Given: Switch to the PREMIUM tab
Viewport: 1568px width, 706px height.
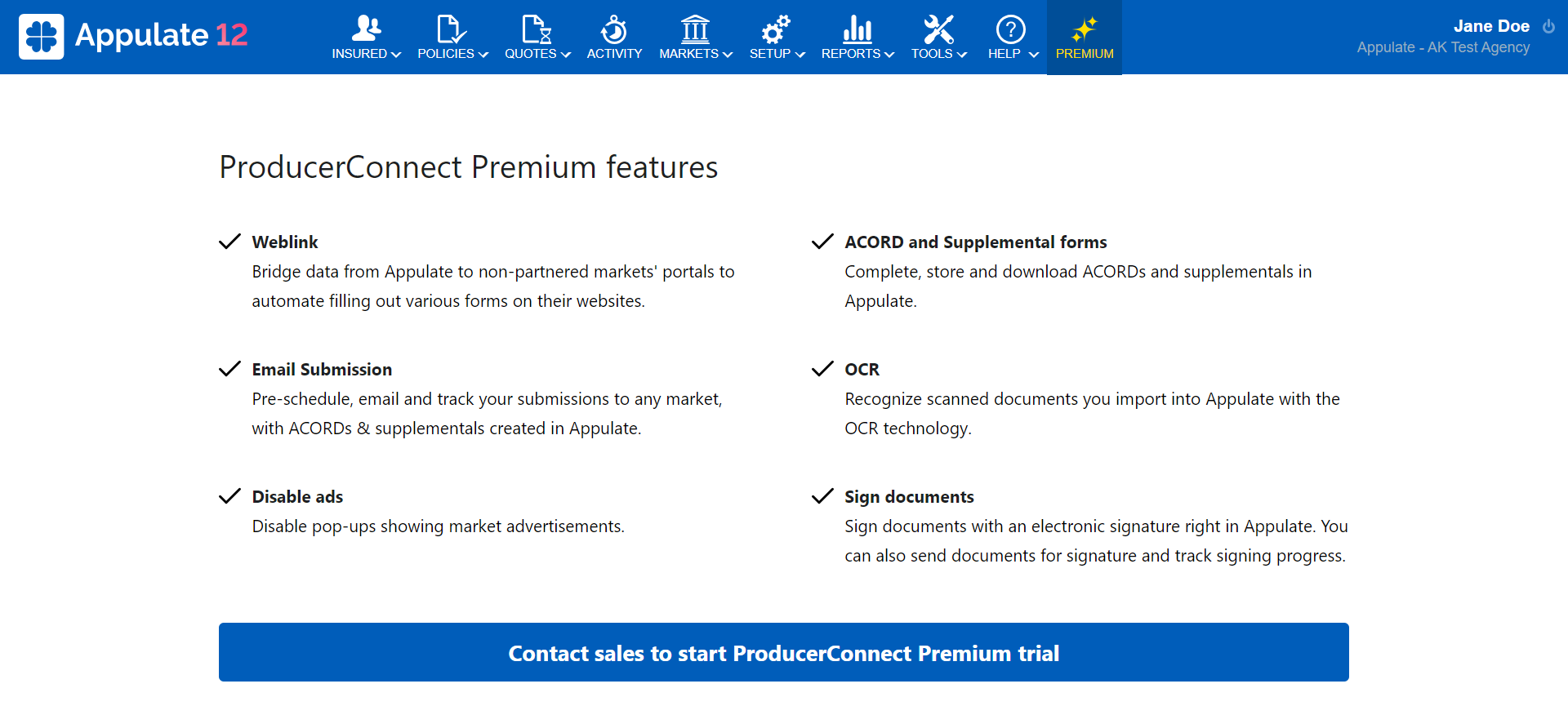Looking at the screenshot, I should tap(1084, 37).
